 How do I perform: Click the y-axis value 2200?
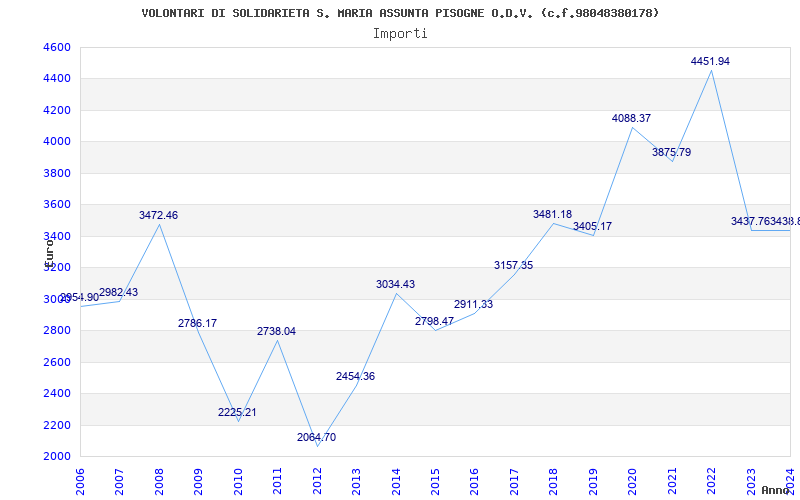57,425
